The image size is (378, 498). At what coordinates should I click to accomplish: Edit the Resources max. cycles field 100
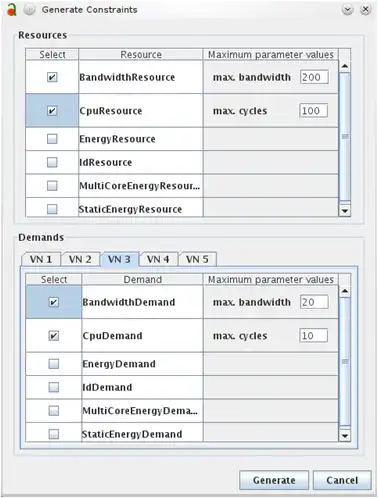pos(313,111)
